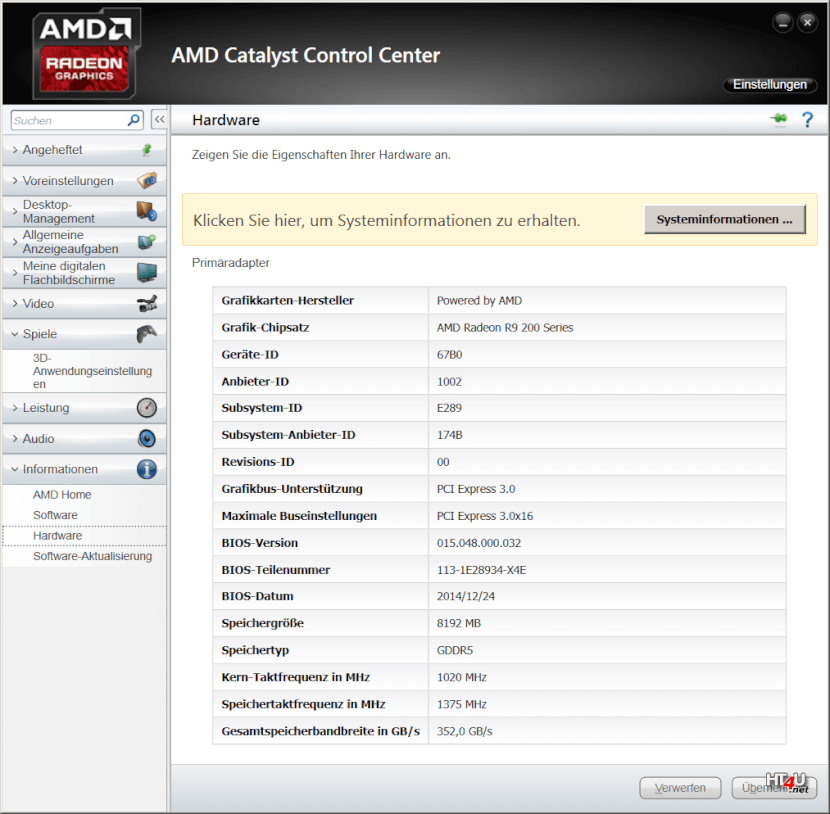Click the AMD Radeon Graphics logo

[86, 53]
